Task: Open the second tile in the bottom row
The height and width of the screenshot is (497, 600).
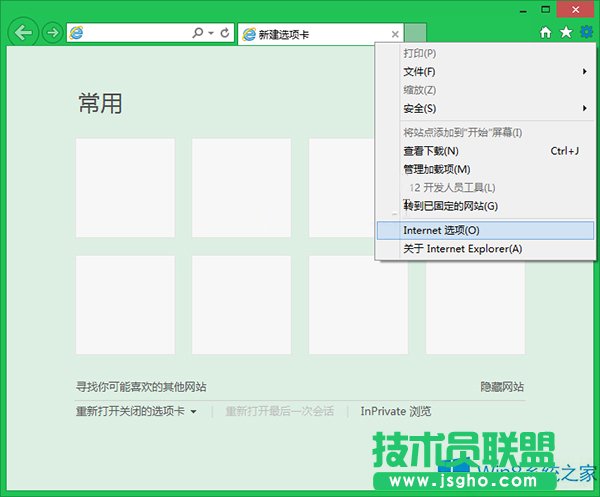Action: click(x=241, y=305)
